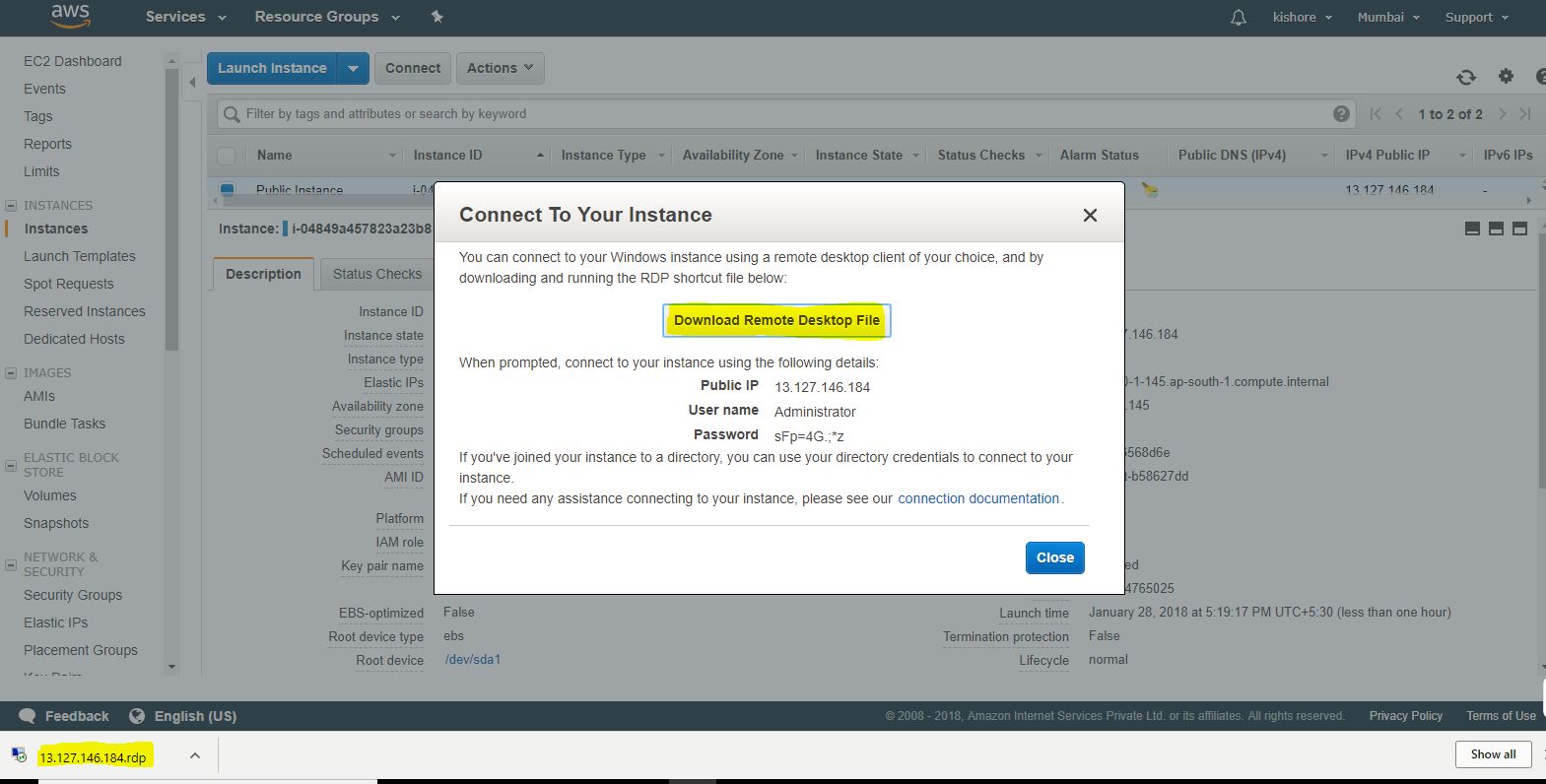Viewport: 1546px width, 784px height.
Task: Toggle the Public Instance row checkbox
Action: pyautogui.click(x=228, y=189)
